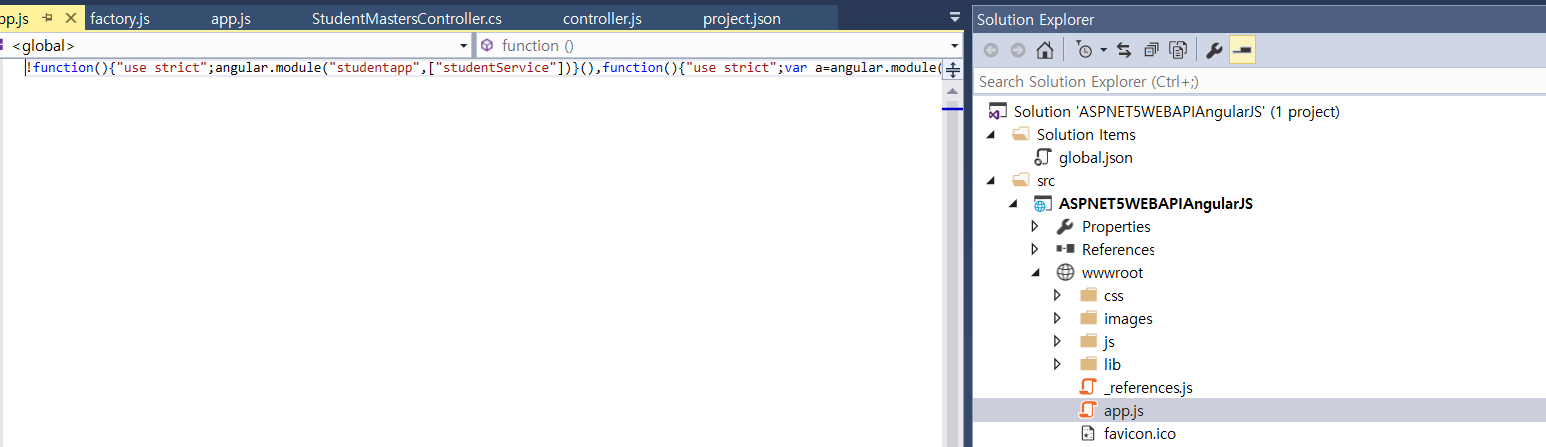
Task: Open Pending Changes Filter clock icon
Action: pyautogui.click(x=1085, y=50)
